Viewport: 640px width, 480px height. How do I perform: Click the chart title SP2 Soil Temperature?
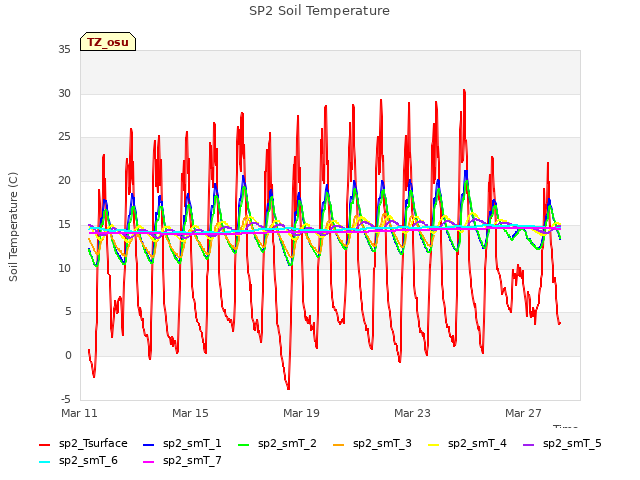pyautogui.click(x=319, y=11)
